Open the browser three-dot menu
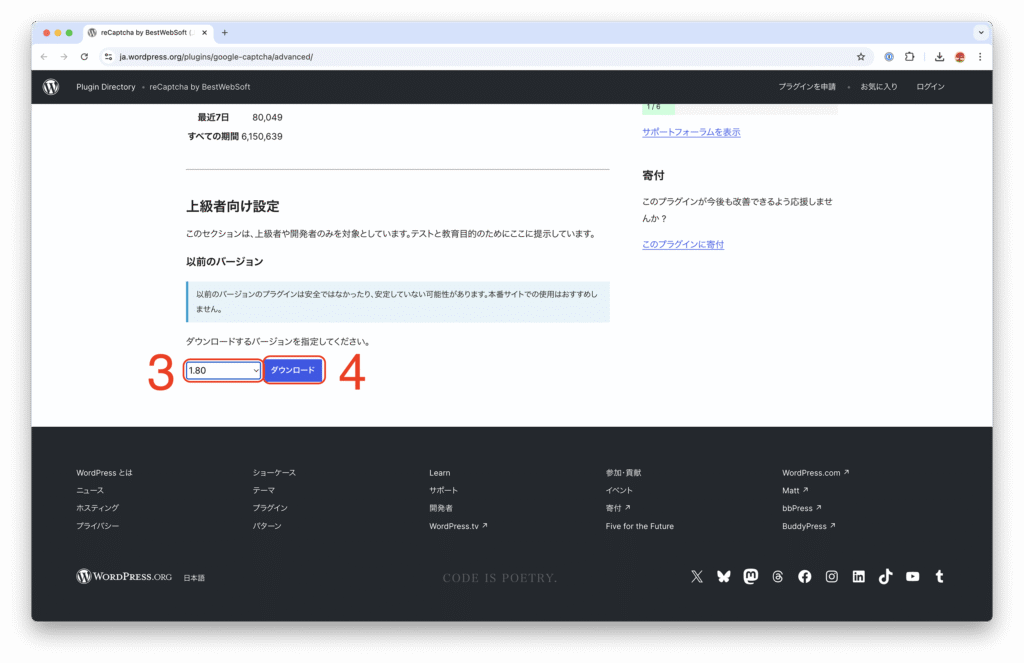This screenshot has height=663, width=1024. (x=980, y=57)
